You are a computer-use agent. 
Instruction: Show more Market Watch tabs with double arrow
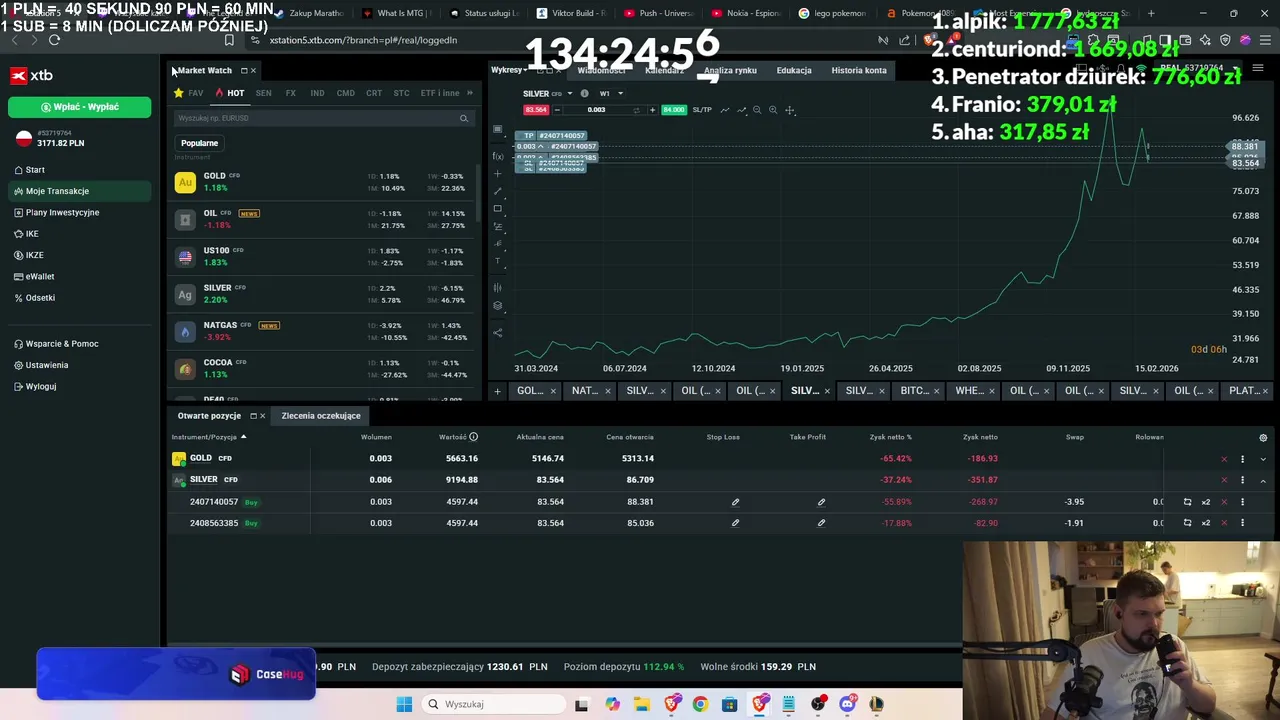470,93
